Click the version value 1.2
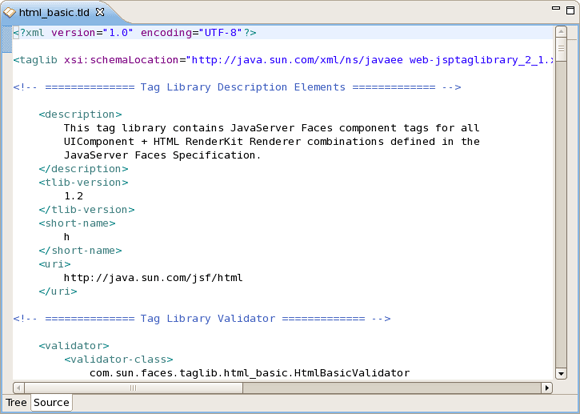The height and width of the screenshot is (414, 580). (x=74, y=196)
